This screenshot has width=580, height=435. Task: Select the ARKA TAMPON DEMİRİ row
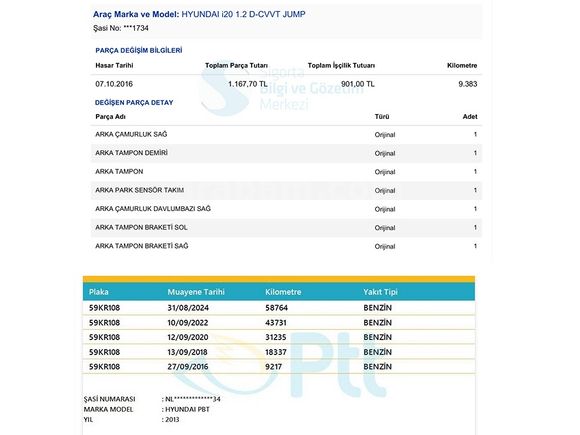point(286,153)
